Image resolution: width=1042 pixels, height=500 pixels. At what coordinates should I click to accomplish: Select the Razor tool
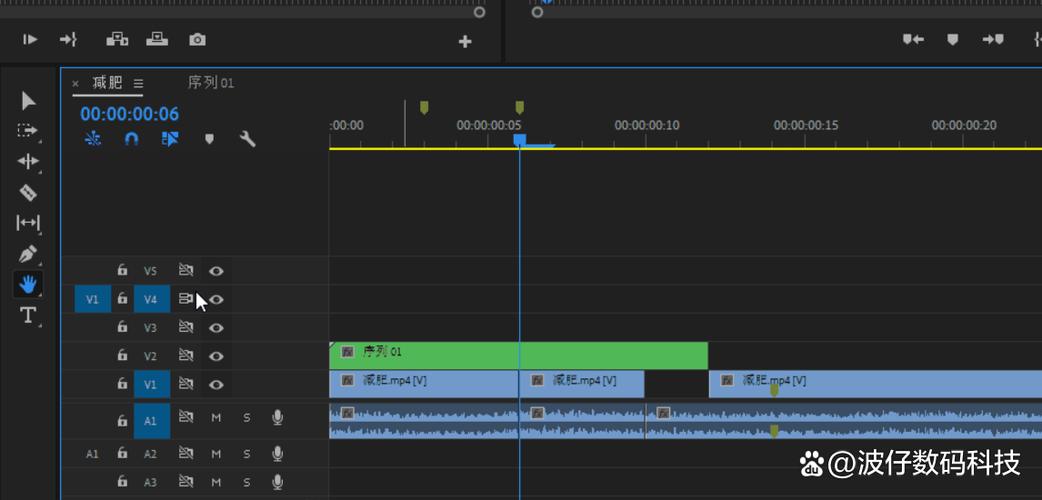point(28,193)
